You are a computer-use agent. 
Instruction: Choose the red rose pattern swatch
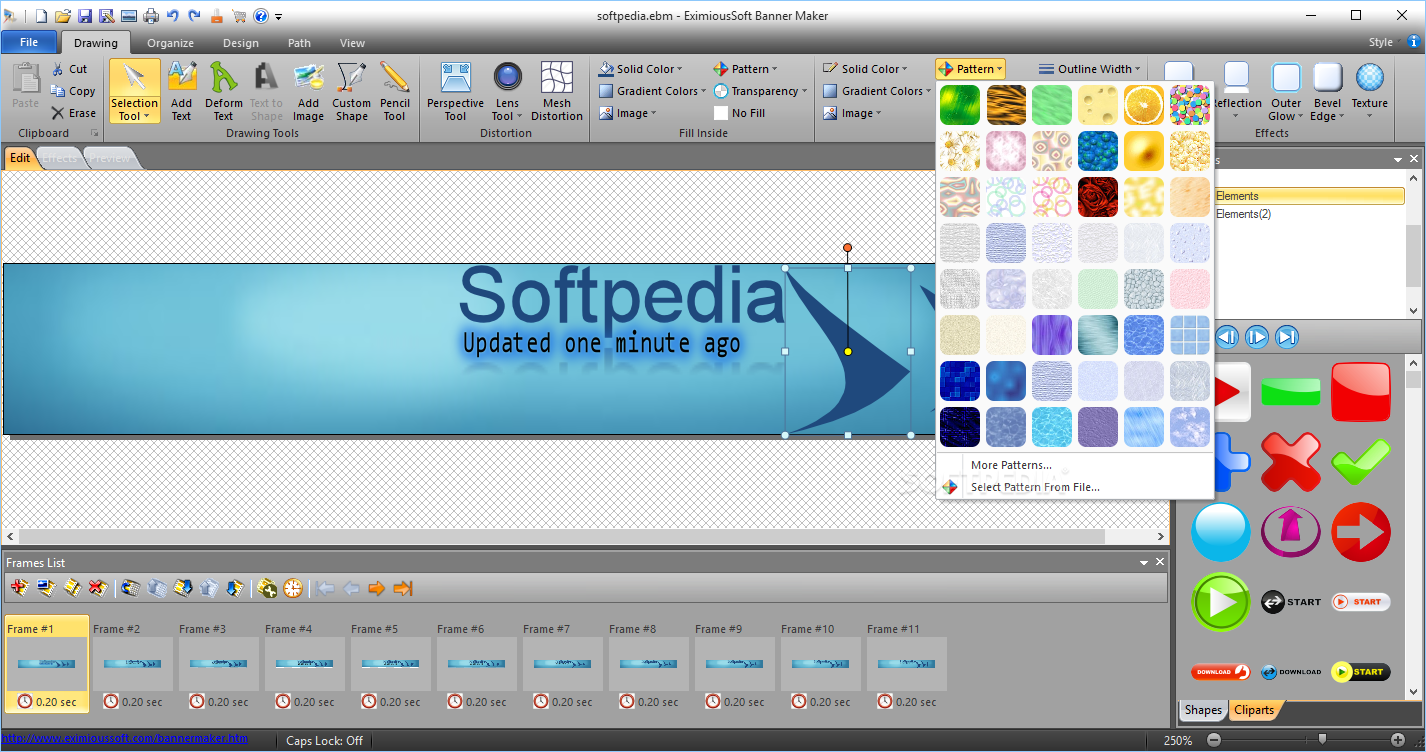[1098, 197]
